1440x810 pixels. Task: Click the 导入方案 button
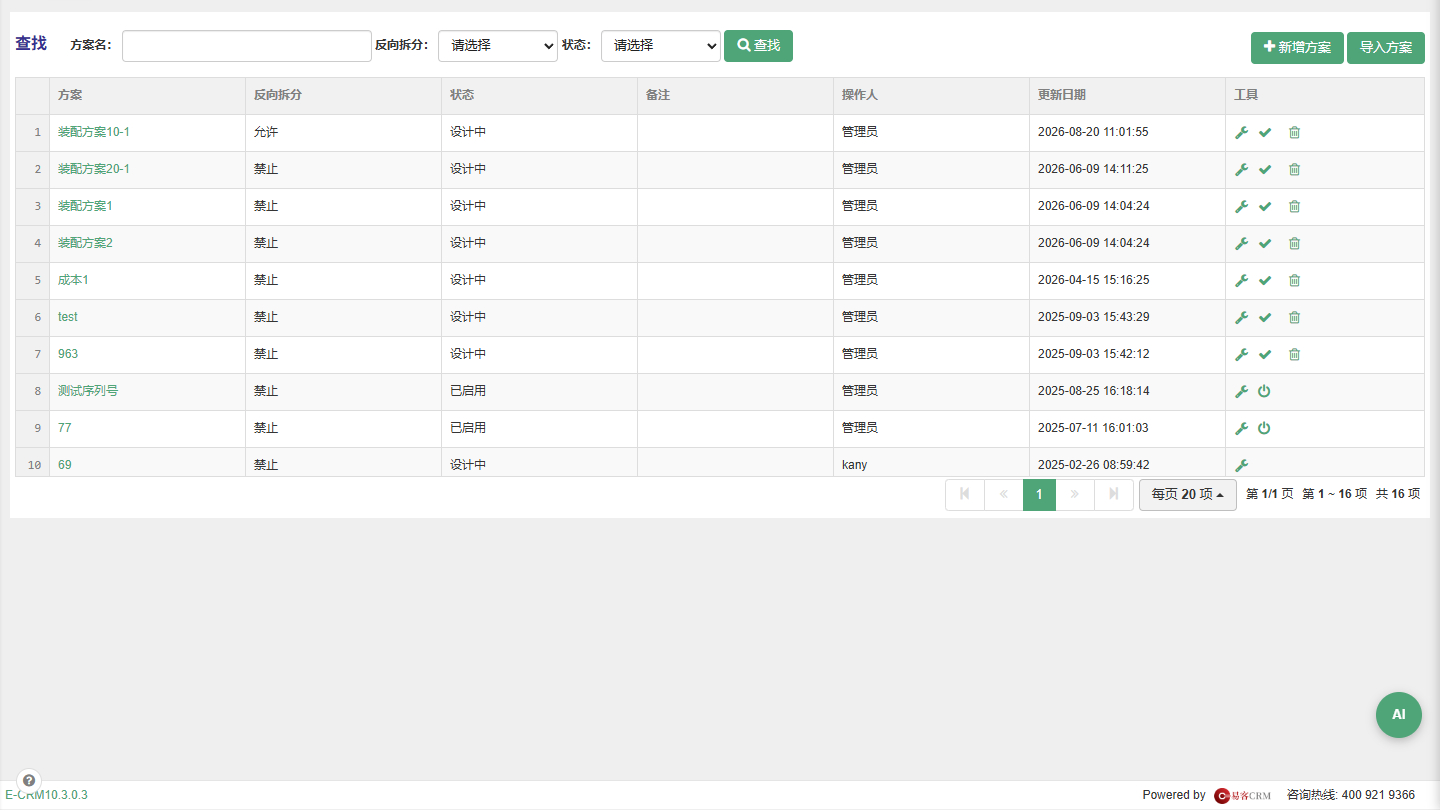pos(1386,48)
